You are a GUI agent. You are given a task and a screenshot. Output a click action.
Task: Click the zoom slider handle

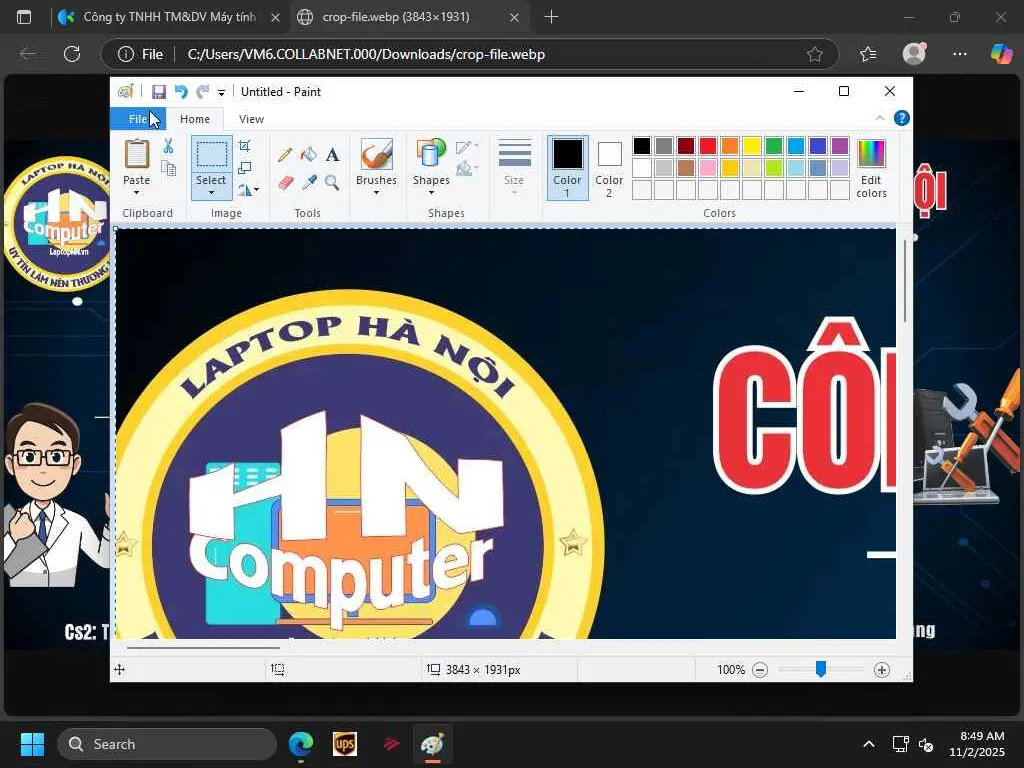coord(821,669)
